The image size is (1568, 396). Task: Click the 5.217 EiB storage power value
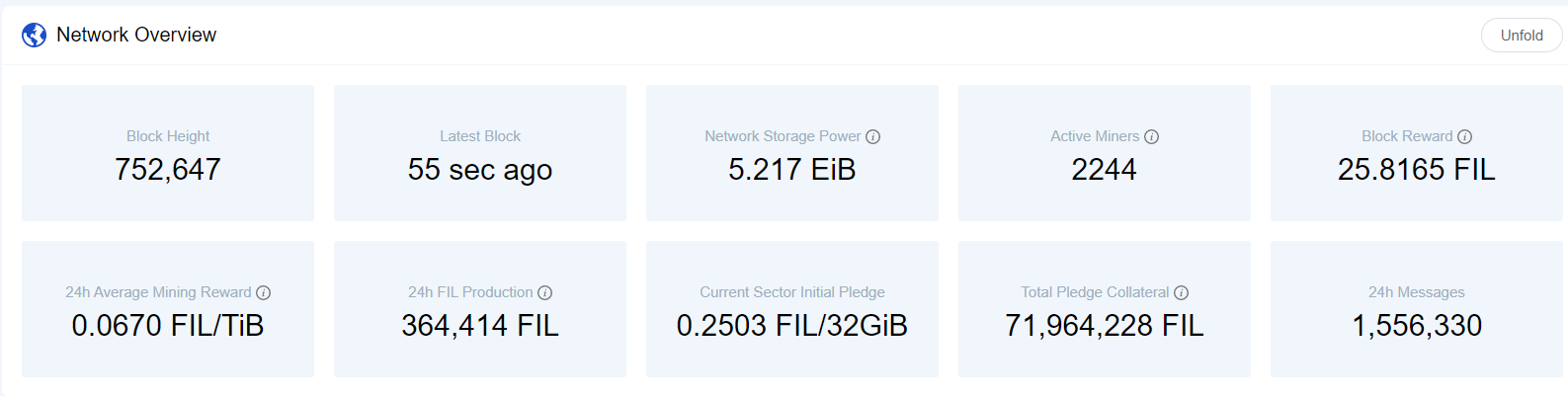click(x=792, y=170)
